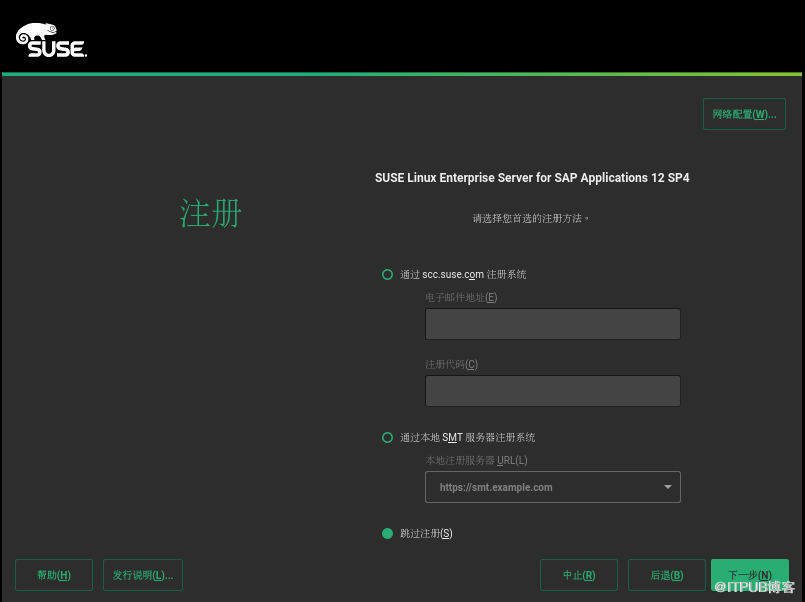
Task: Click the 电子邮件地址(E) field label
Action: point(461,297)
